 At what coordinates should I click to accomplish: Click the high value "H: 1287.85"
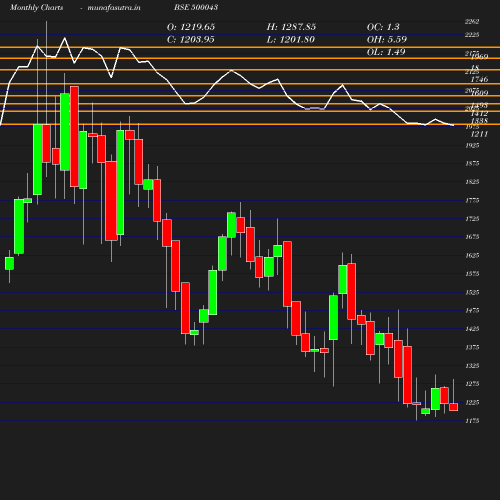point(291,27)
